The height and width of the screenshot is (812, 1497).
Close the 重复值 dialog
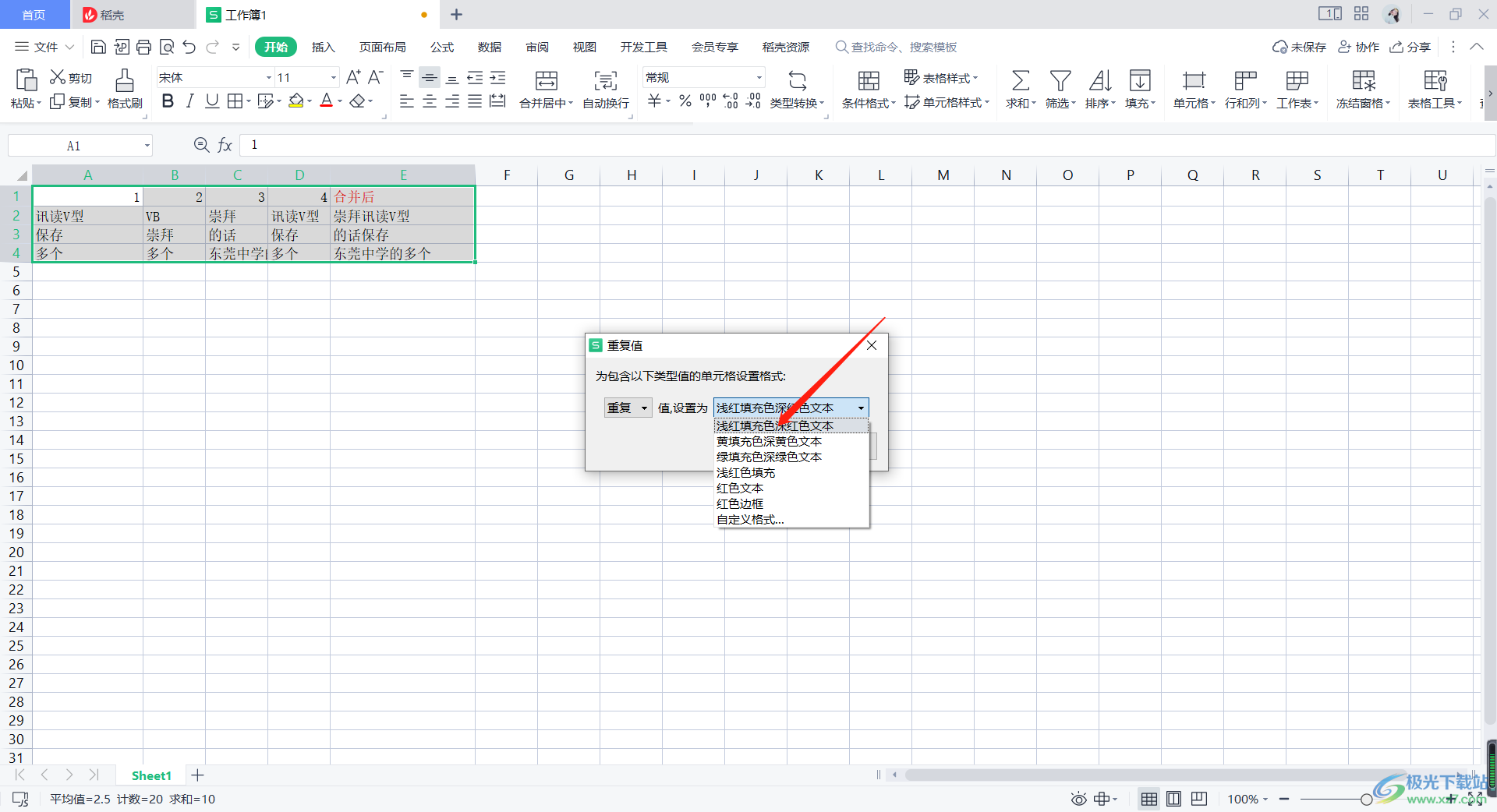(872, 345)
